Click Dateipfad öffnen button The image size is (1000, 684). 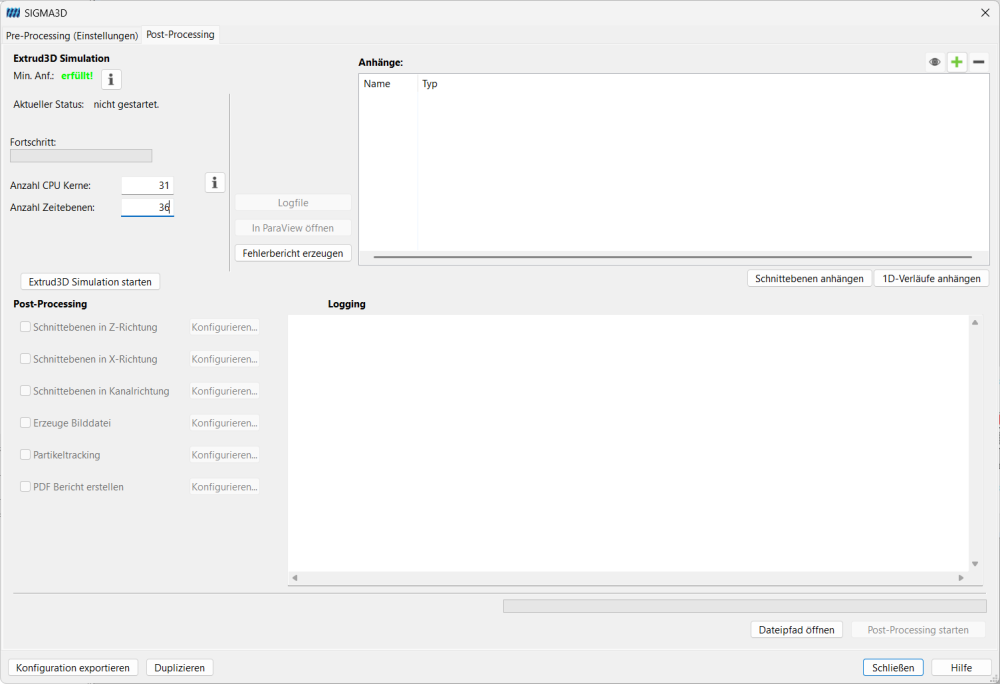click(797, 630)
